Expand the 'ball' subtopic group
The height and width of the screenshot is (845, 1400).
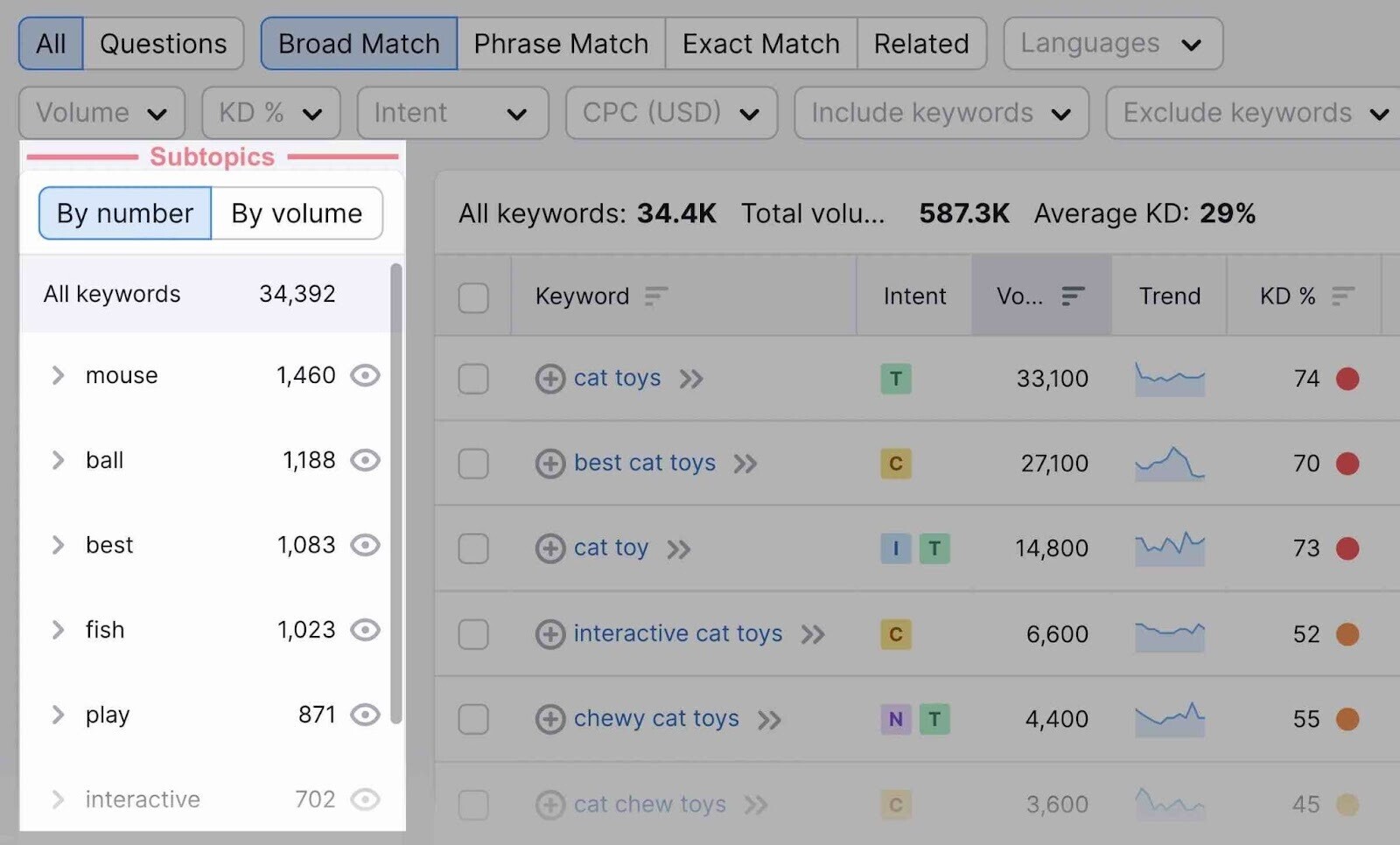(x=58, y=460)
